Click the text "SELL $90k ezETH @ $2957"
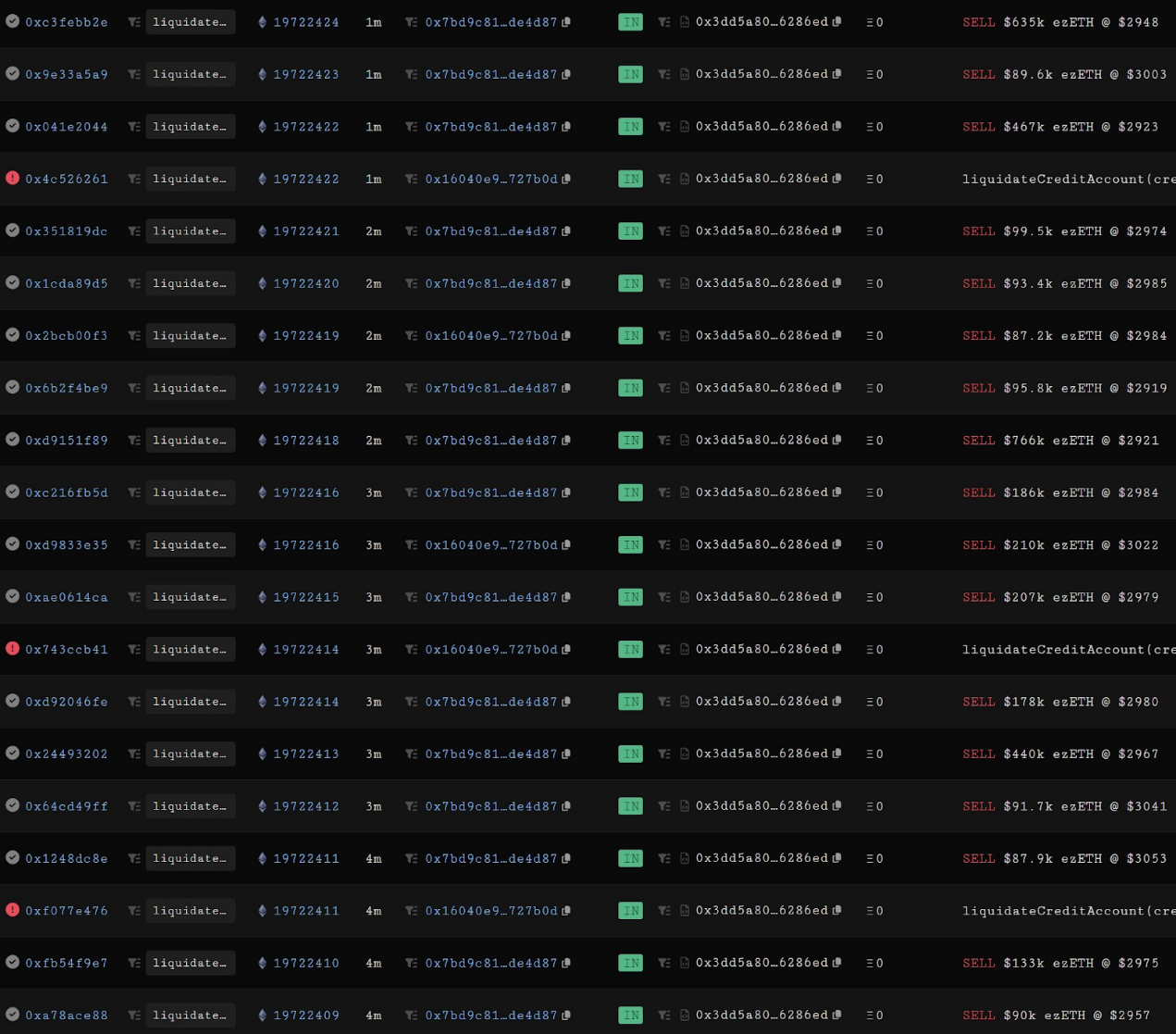Viewport: 1176px width, 1034px height. (1057, 1015)
